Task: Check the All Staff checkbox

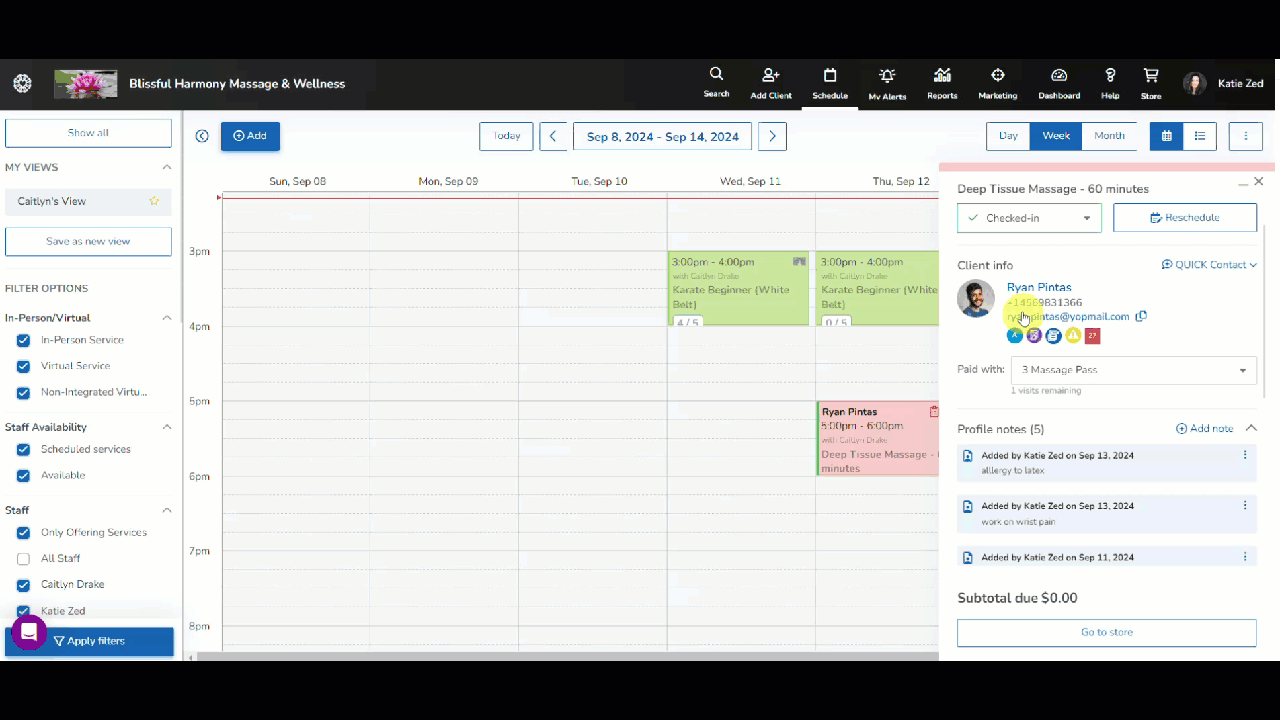Action: coord(23,559)
